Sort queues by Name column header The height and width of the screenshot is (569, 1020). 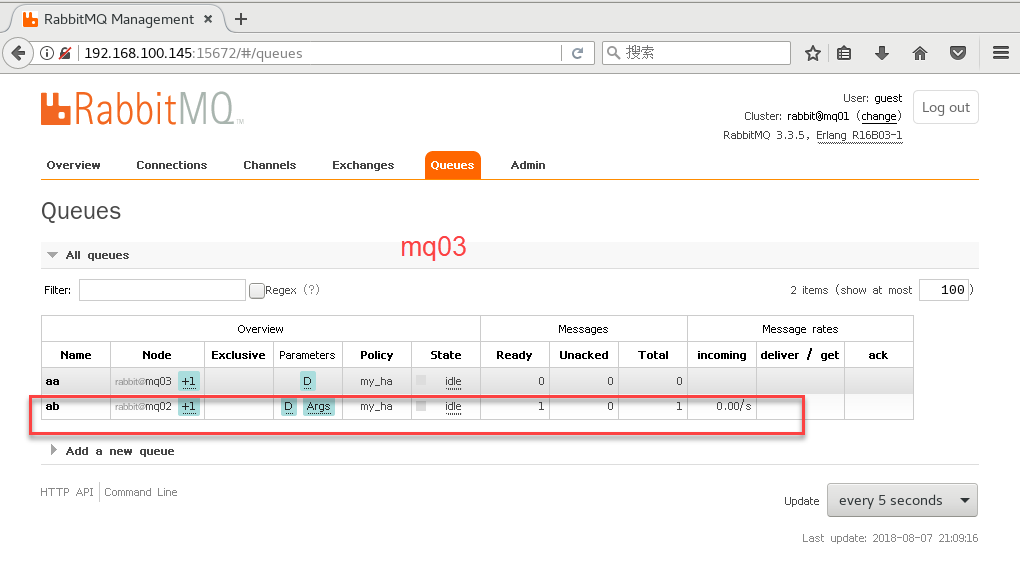[76, 355]
